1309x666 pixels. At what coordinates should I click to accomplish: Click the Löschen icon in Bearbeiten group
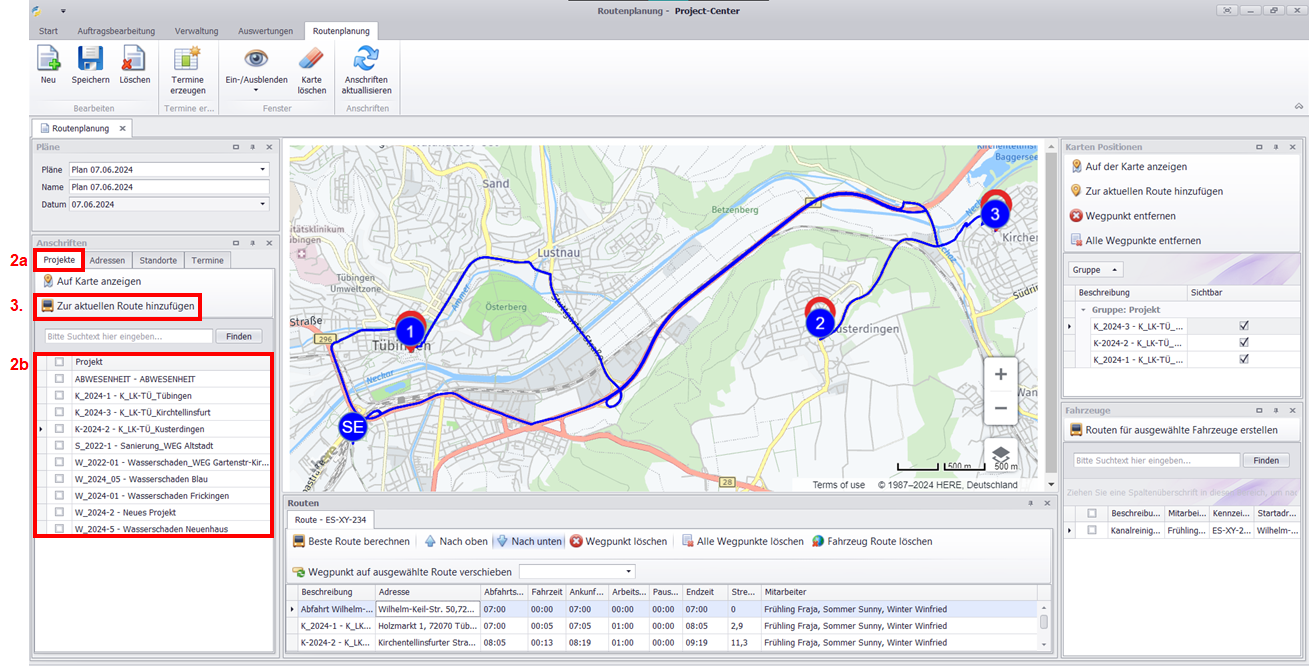[x=134, y=60]
